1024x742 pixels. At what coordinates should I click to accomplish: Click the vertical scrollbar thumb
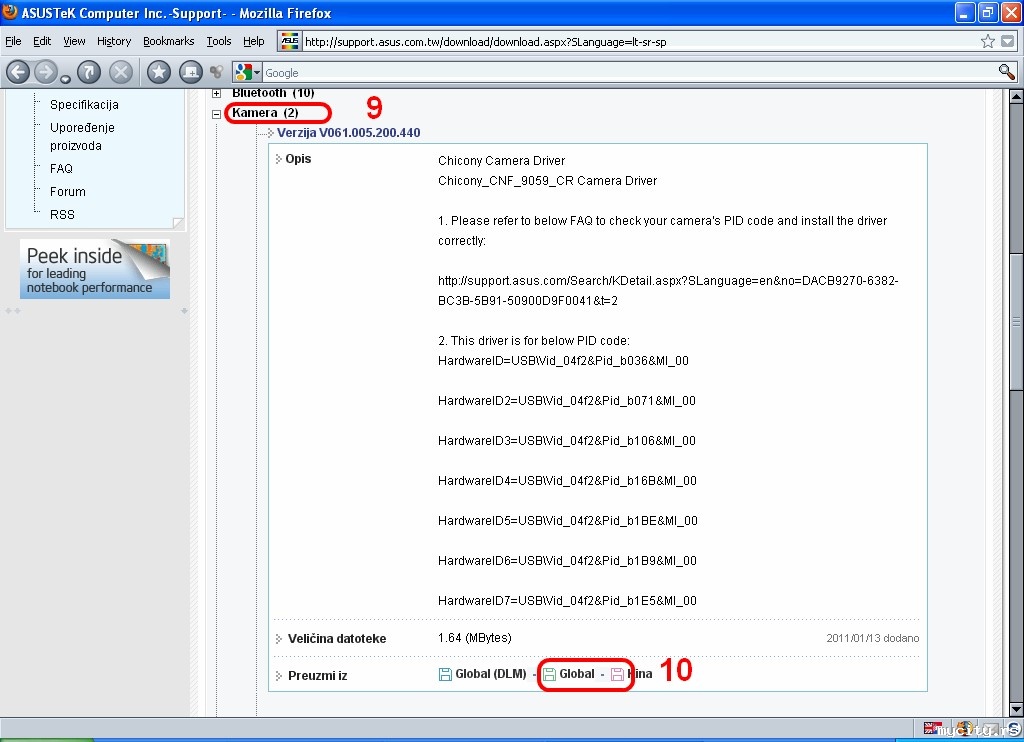[1016, 321]
